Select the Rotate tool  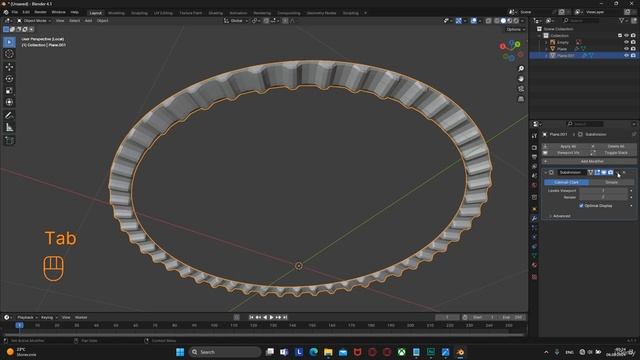9,79
